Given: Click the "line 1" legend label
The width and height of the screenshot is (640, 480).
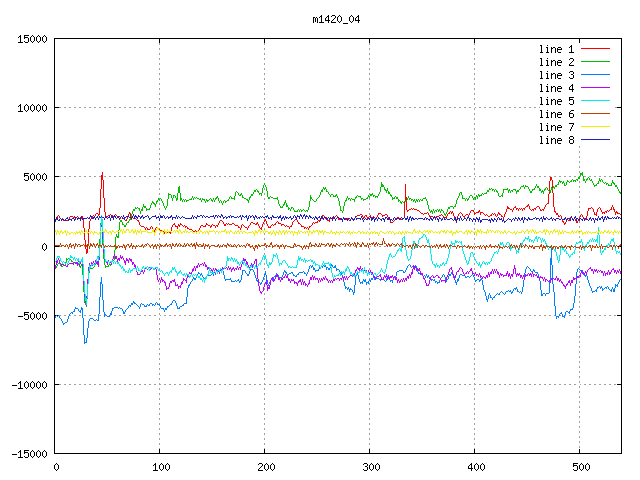Looking at the screenshot, I should point(557,49).
